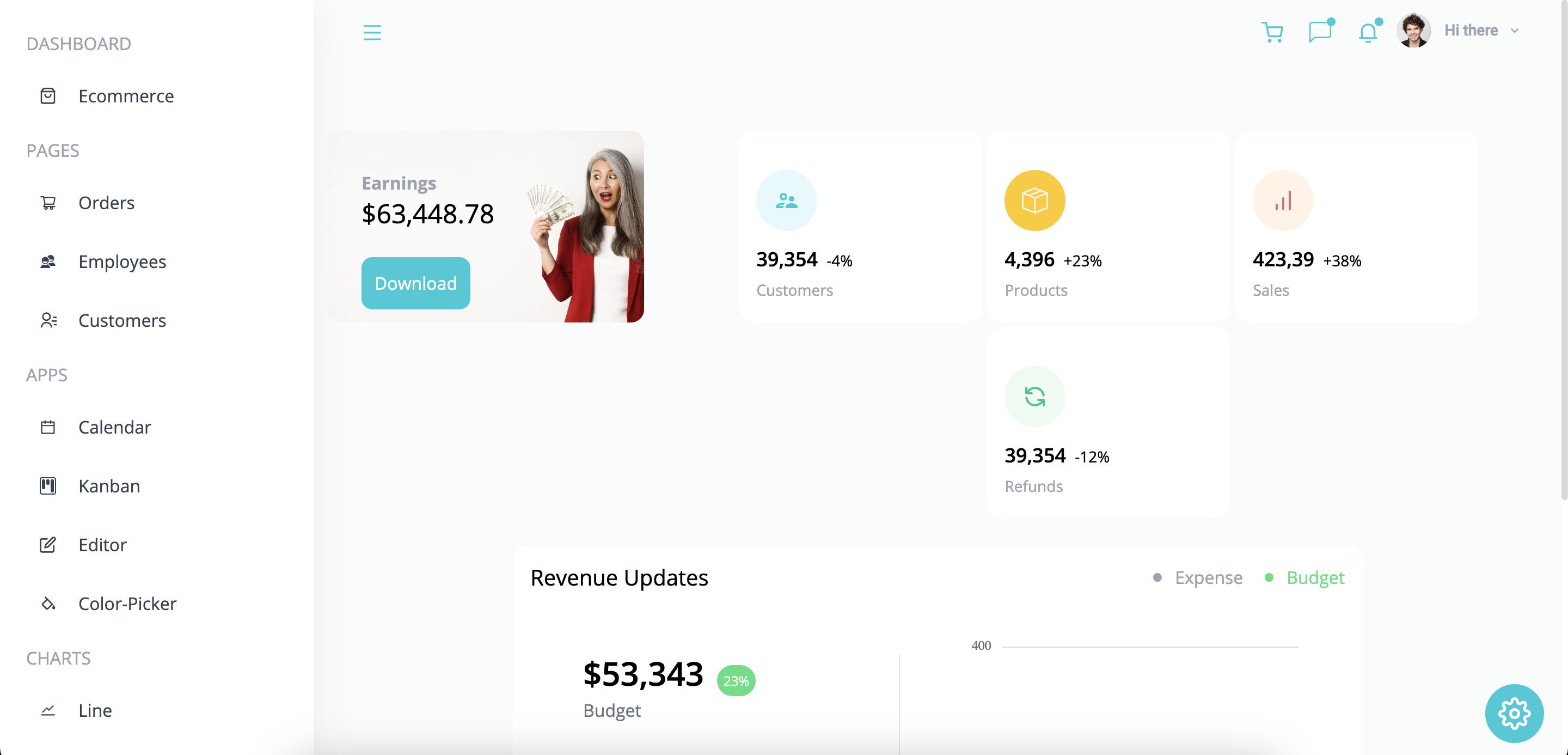1568x755 pixels.
Task: Open the shopping cart icon
Action: [1272, 32]
